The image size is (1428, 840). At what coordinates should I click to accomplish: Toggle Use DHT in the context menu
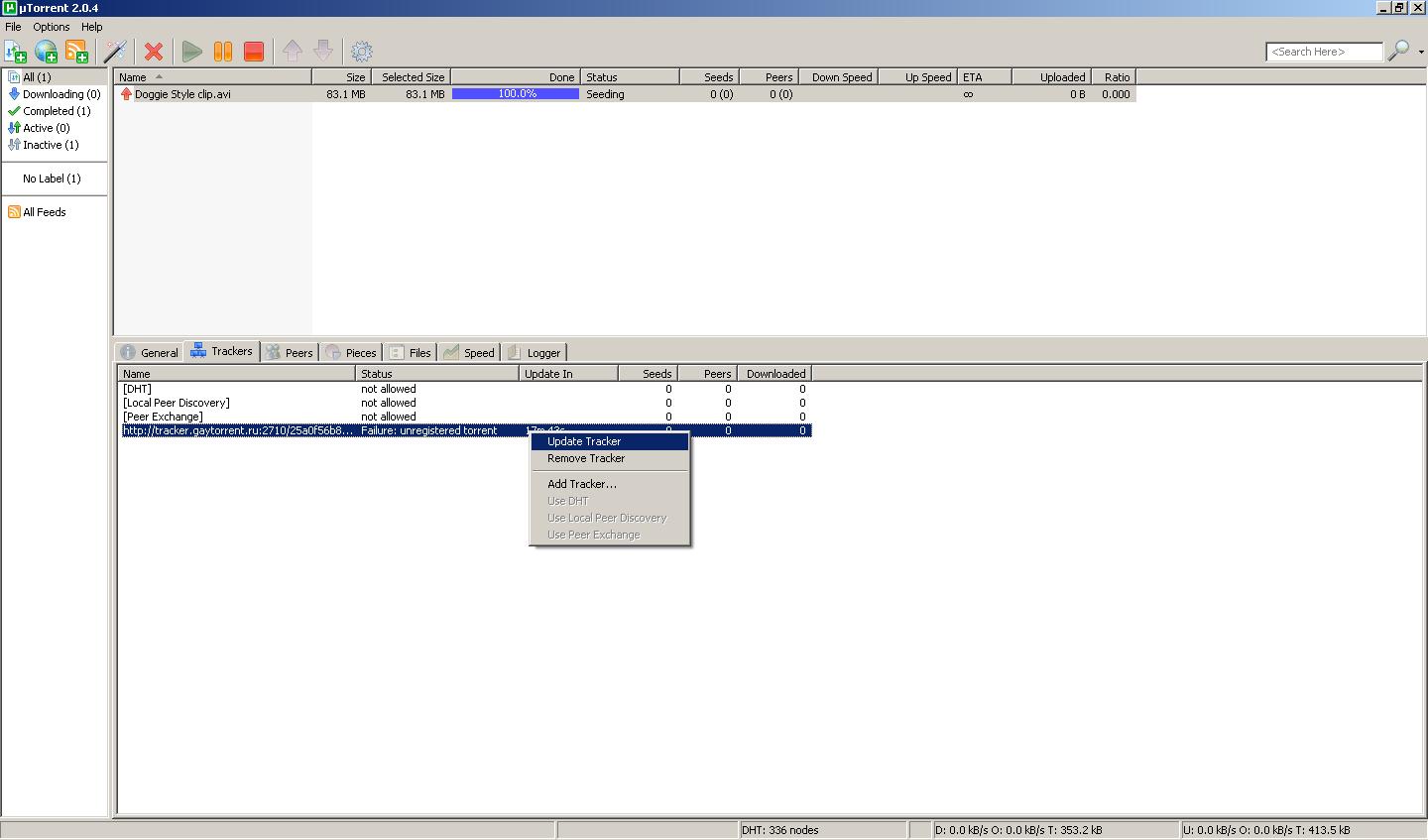[x=567, y=501]
